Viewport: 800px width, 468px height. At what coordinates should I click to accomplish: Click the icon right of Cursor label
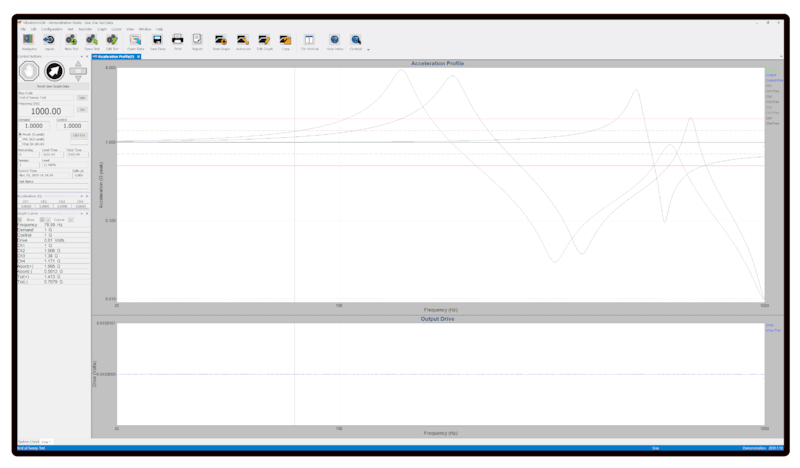[71, 219]
